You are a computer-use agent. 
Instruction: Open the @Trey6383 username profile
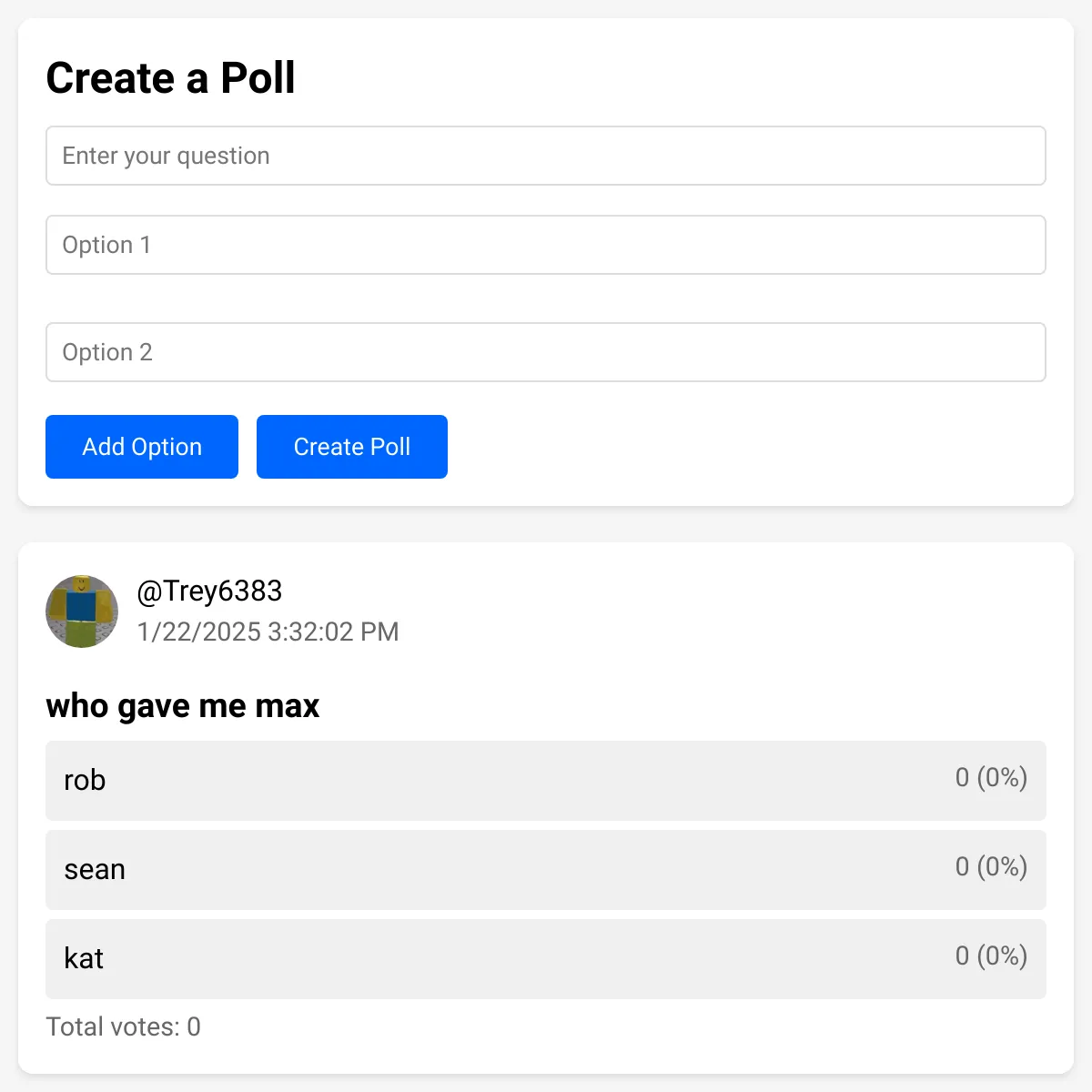tap(209, 591)
